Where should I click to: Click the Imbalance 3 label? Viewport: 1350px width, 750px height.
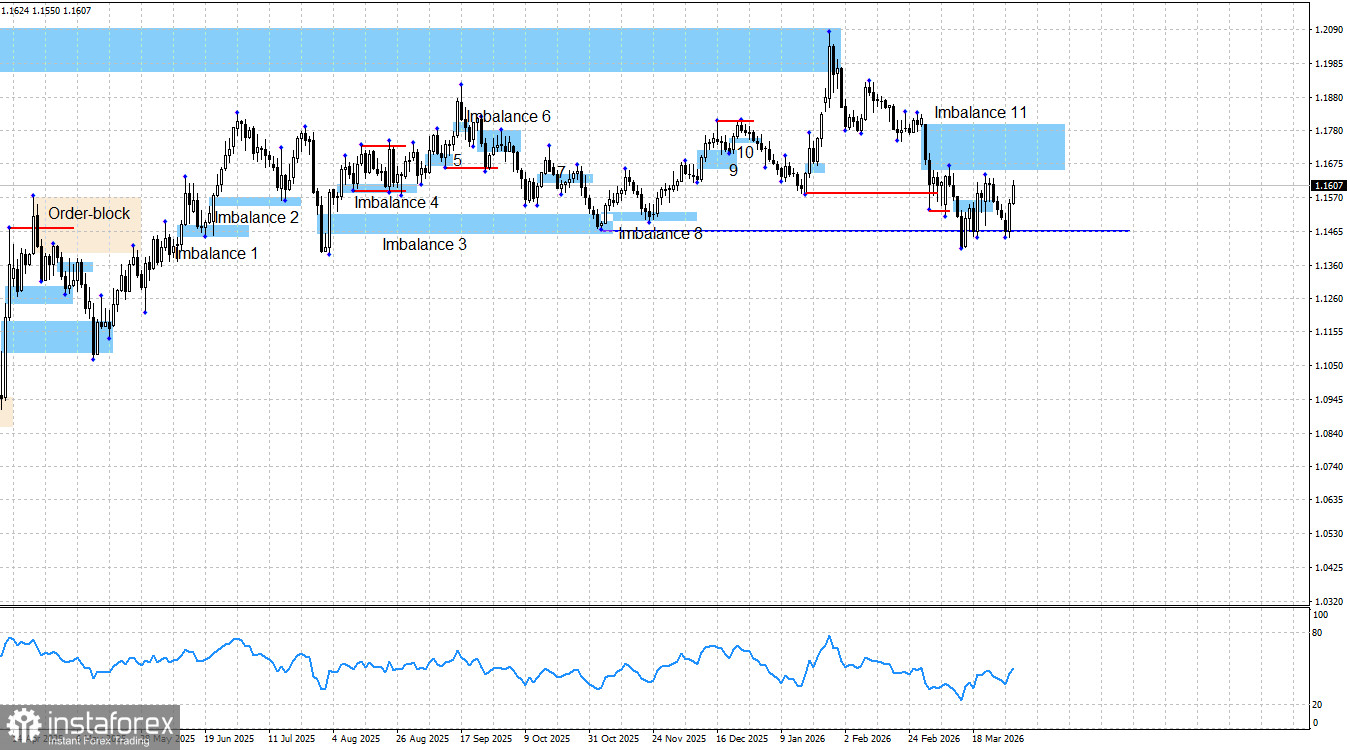424,244
